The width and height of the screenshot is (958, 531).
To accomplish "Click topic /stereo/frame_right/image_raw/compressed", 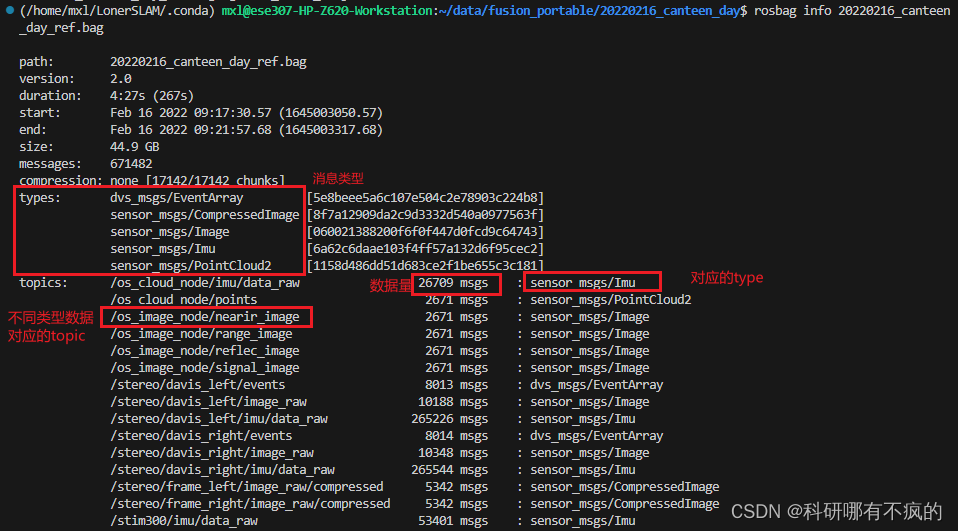I will tap(250, 504).
